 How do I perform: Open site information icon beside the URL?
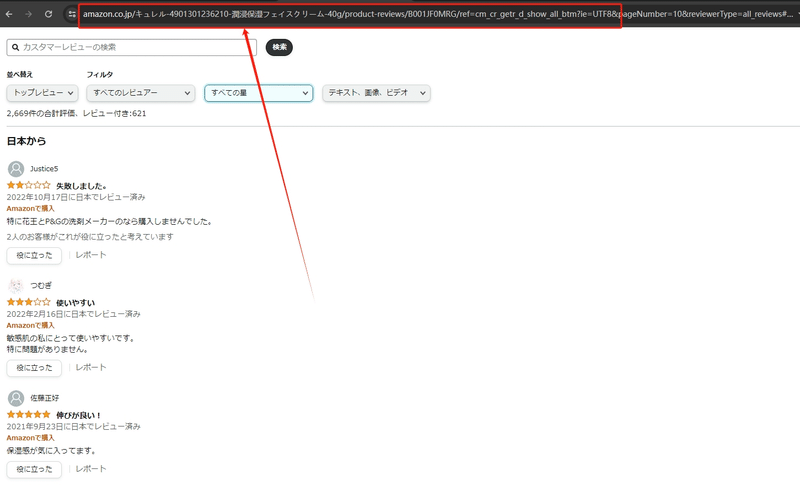[72, 14]
